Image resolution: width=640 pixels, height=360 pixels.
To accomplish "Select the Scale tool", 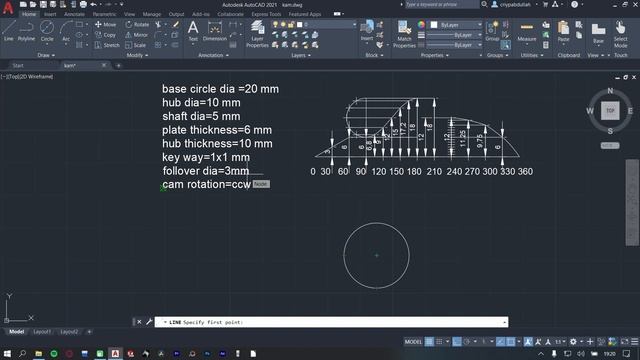I will click(x=136, y=45).
